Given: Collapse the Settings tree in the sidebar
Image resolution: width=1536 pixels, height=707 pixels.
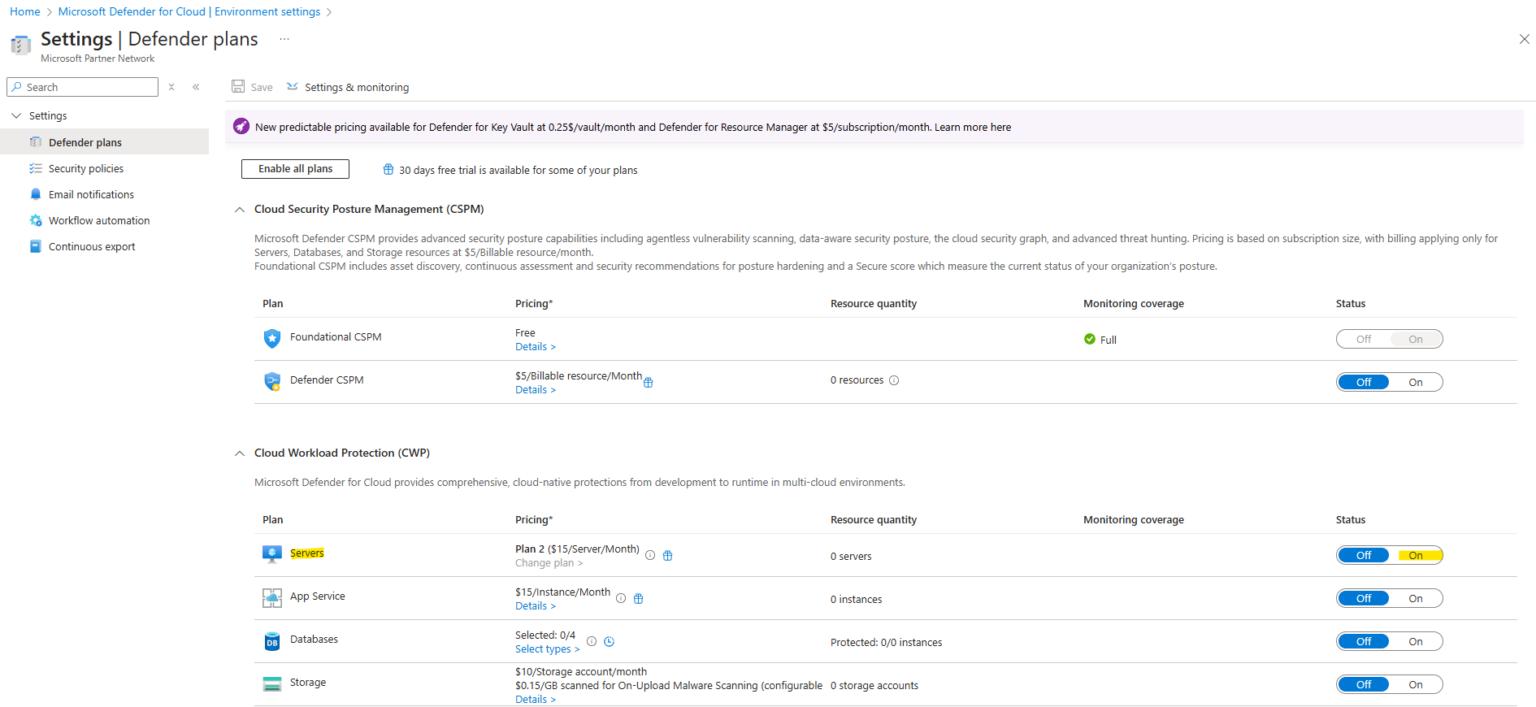Looking at the screenshot, I should [x=16, y=115].
